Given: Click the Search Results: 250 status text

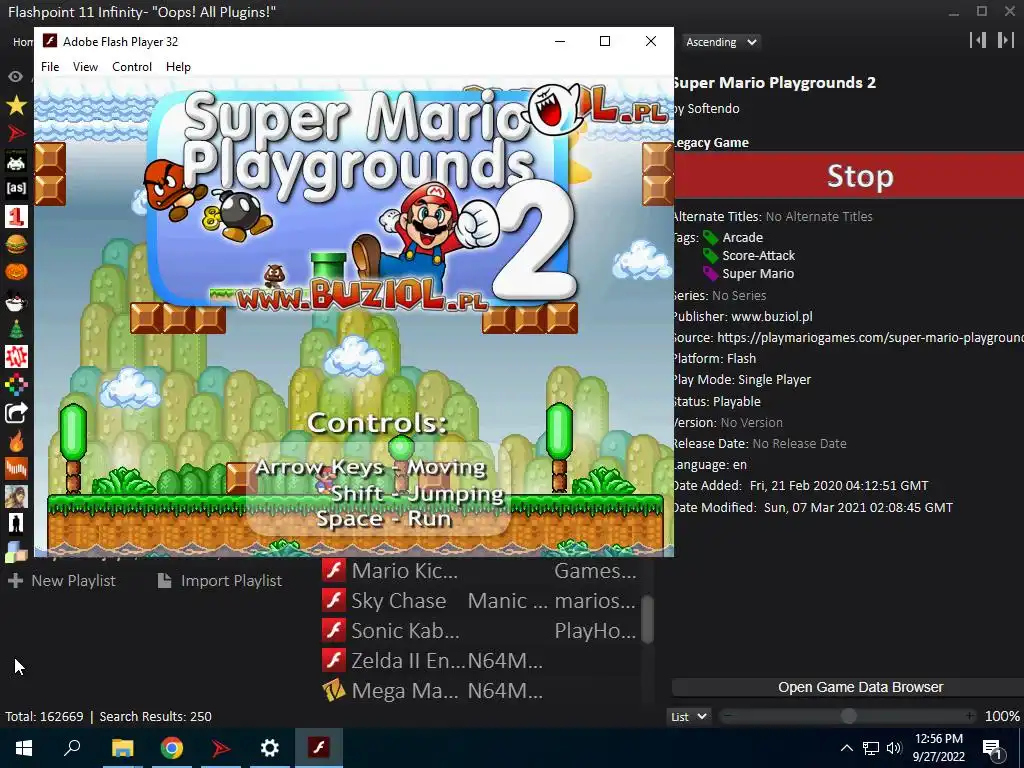Looking at the screenshot, I should click(x=155, y=716).
